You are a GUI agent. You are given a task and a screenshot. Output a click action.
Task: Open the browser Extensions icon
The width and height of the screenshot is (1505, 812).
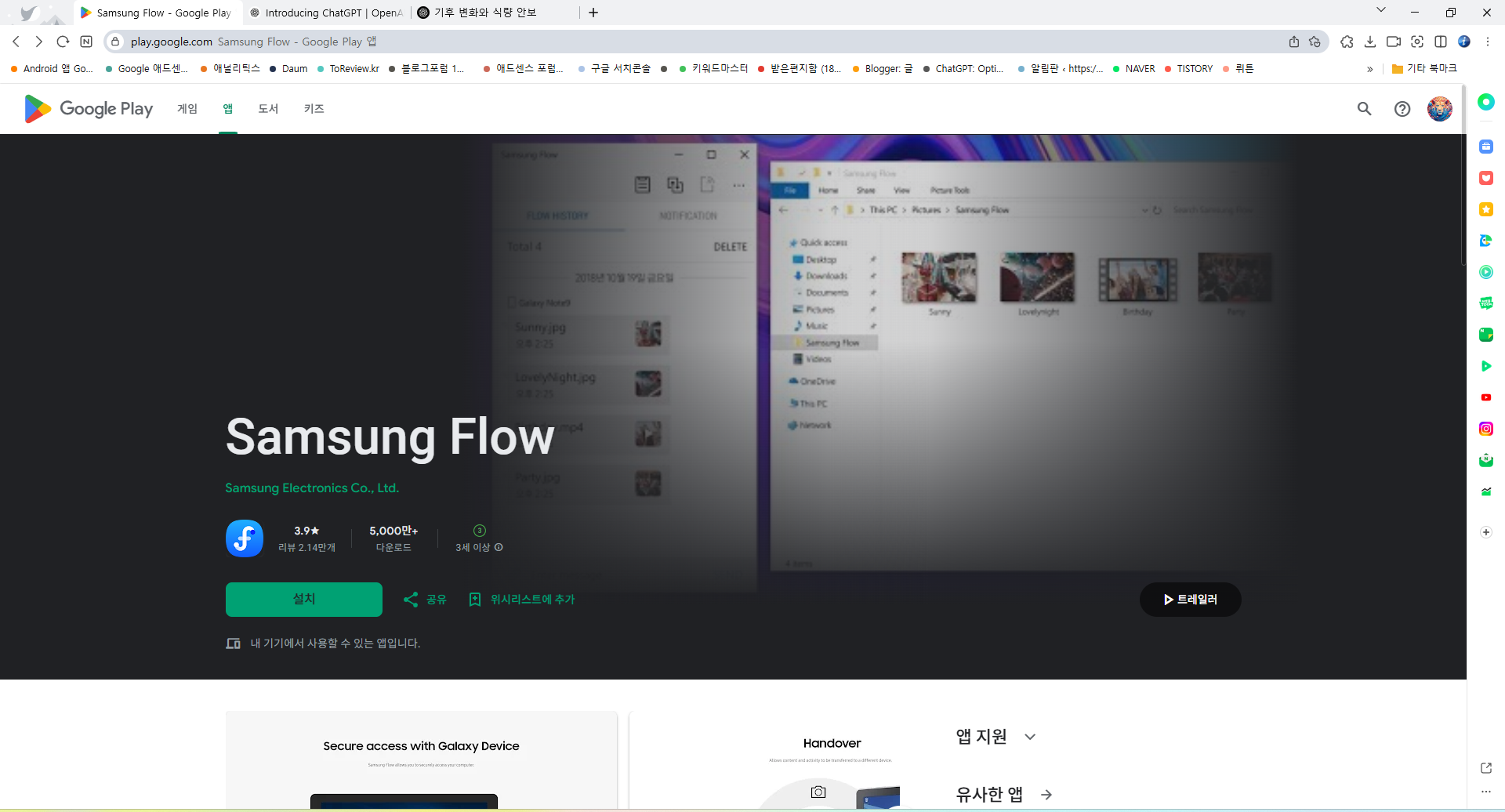(1347, 42)
